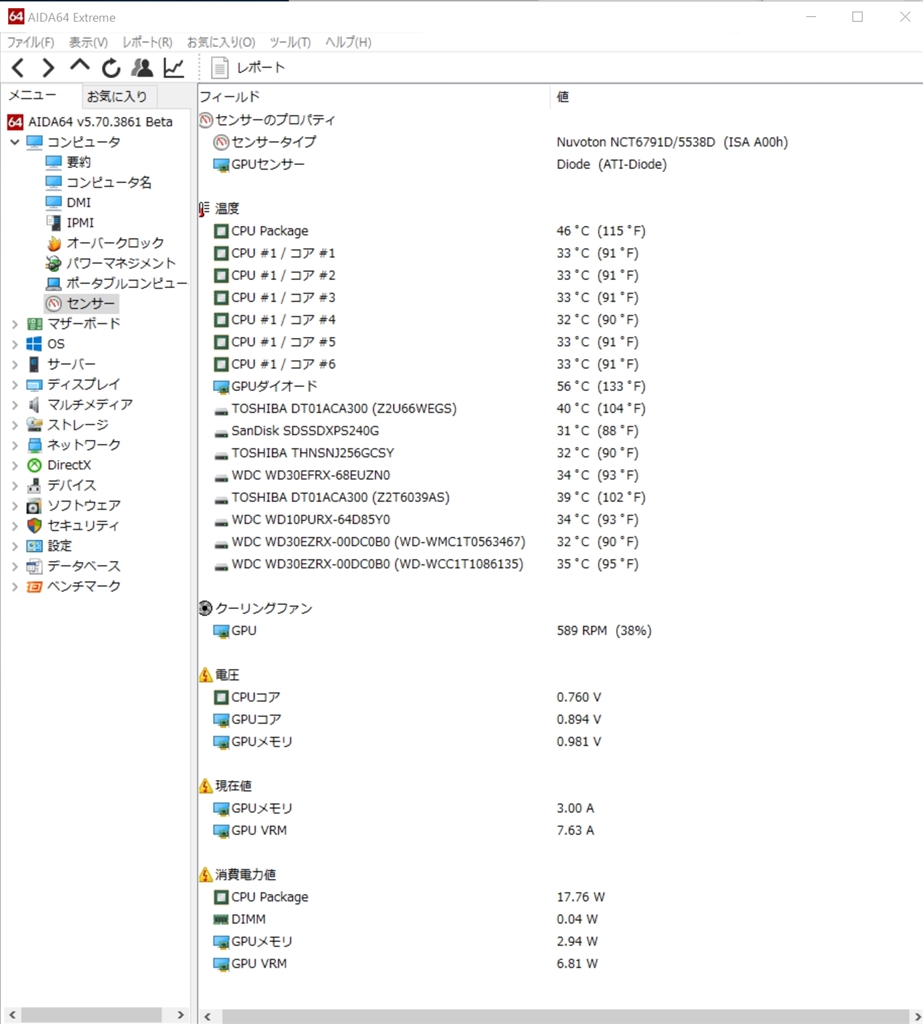Click the マザーボード board icon

(x=35, y=324)
